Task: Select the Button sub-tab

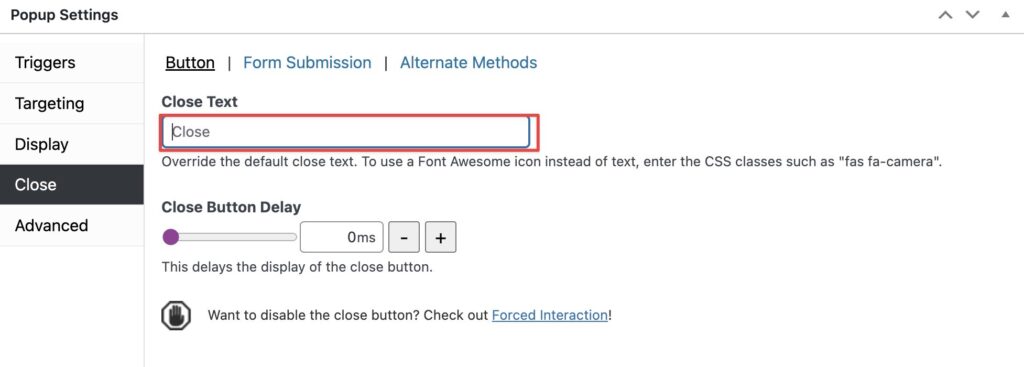Action: [190, 63]
